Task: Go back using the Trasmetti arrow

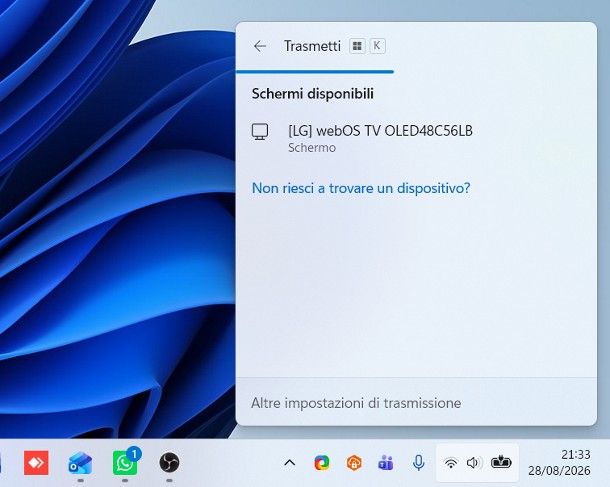Action: pos(260,46)
